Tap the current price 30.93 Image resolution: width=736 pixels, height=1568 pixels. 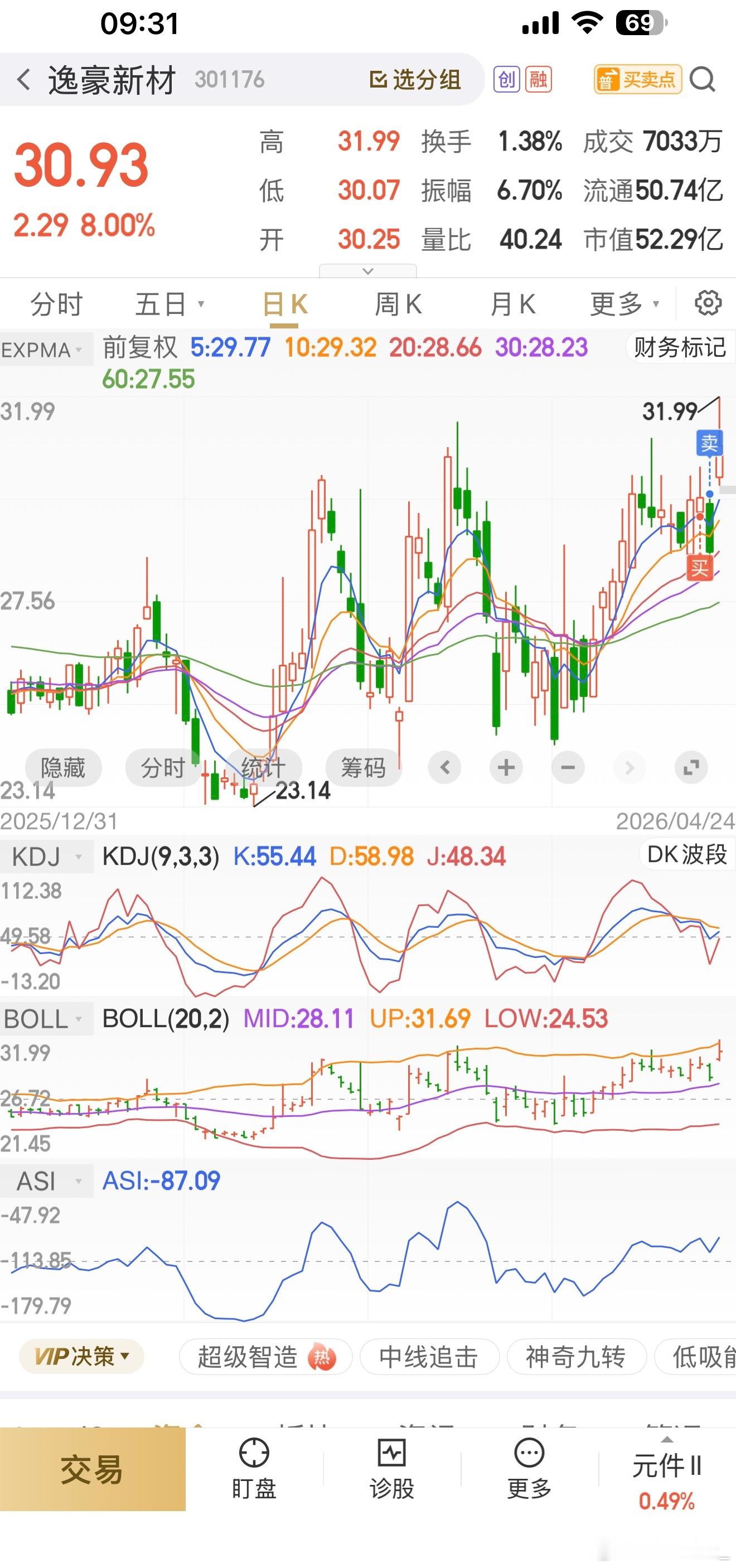coord(81,165)
